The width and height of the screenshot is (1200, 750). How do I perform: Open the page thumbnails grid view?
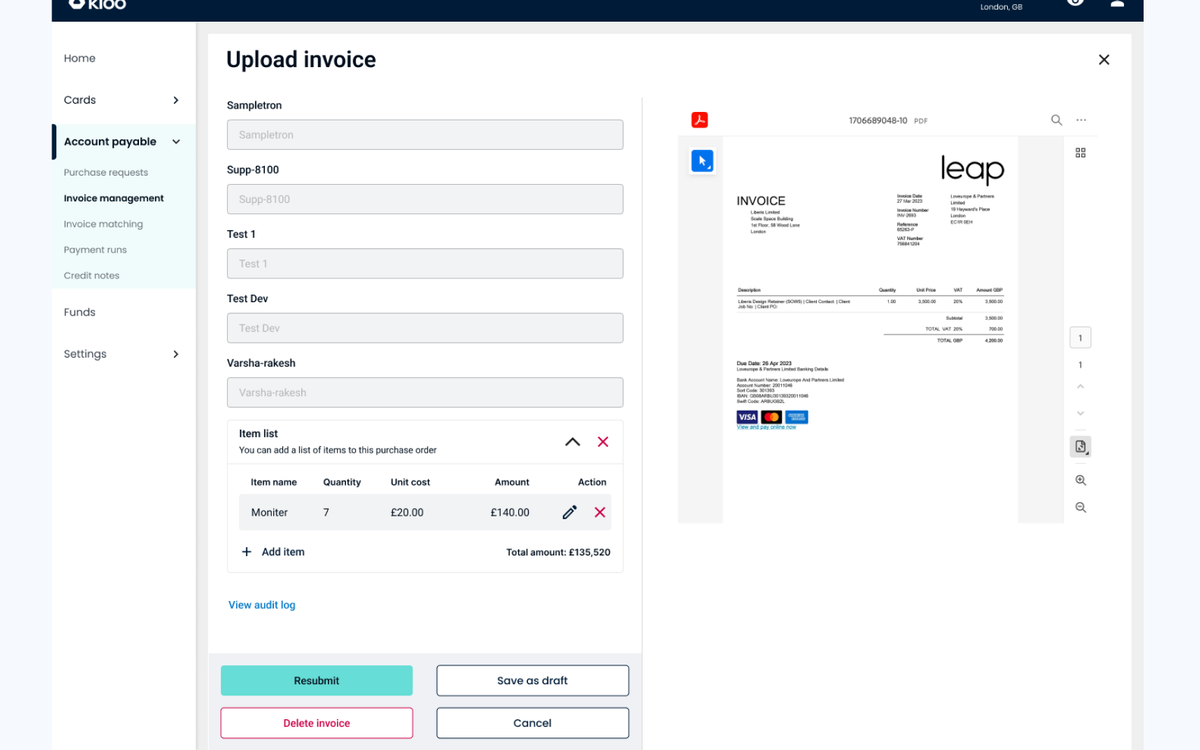point(1080,153)
